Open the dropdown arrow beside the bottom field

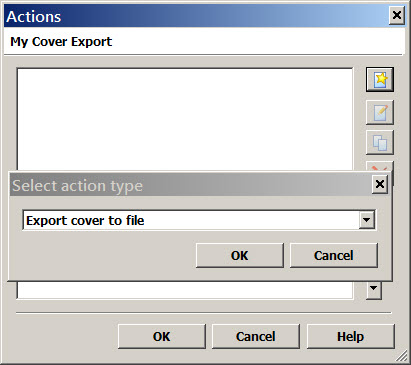point(374,290)
